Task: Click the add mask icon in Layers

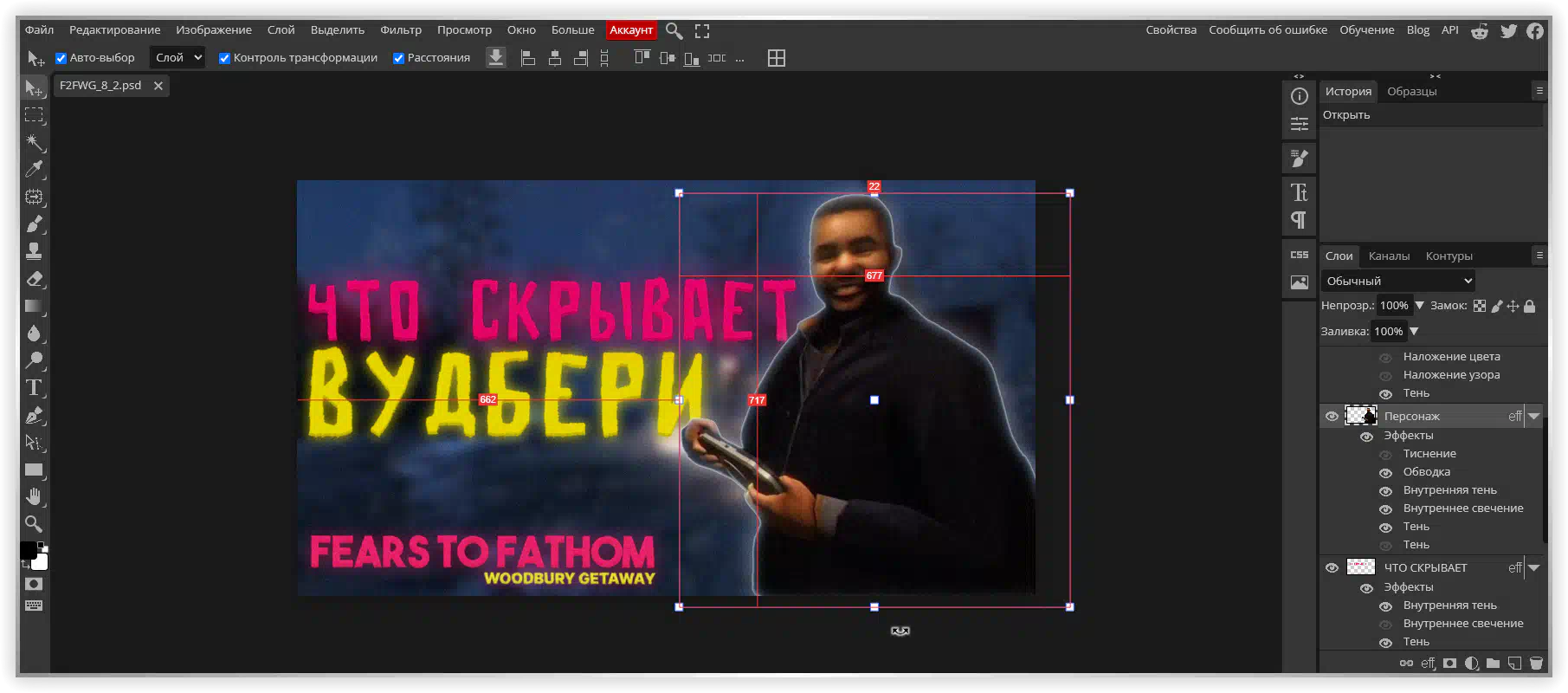Action: click(x=1450, y=664)
